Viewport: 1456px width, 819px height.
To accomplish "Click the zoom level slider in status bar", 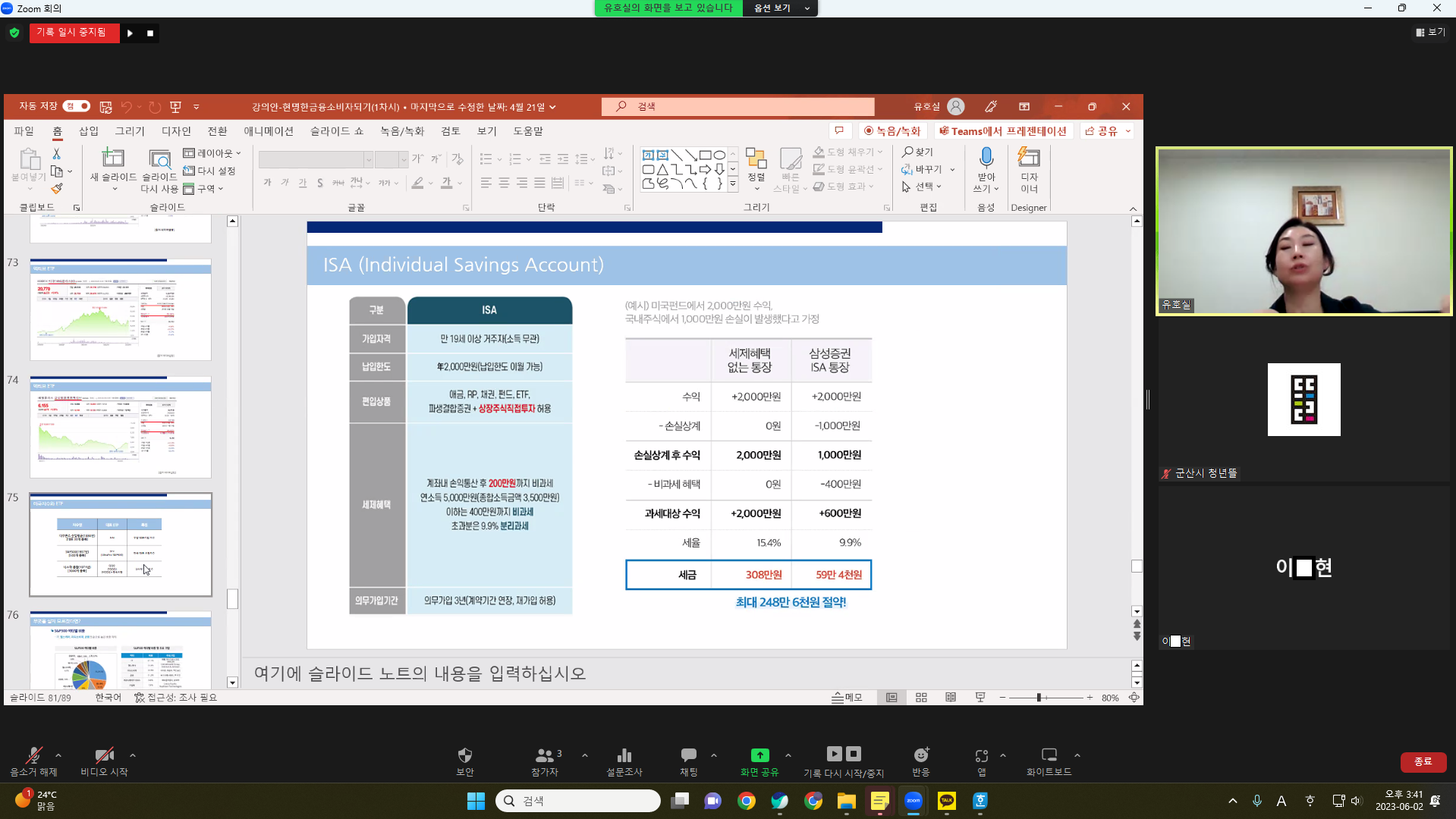I will (x=1039, y=698).
